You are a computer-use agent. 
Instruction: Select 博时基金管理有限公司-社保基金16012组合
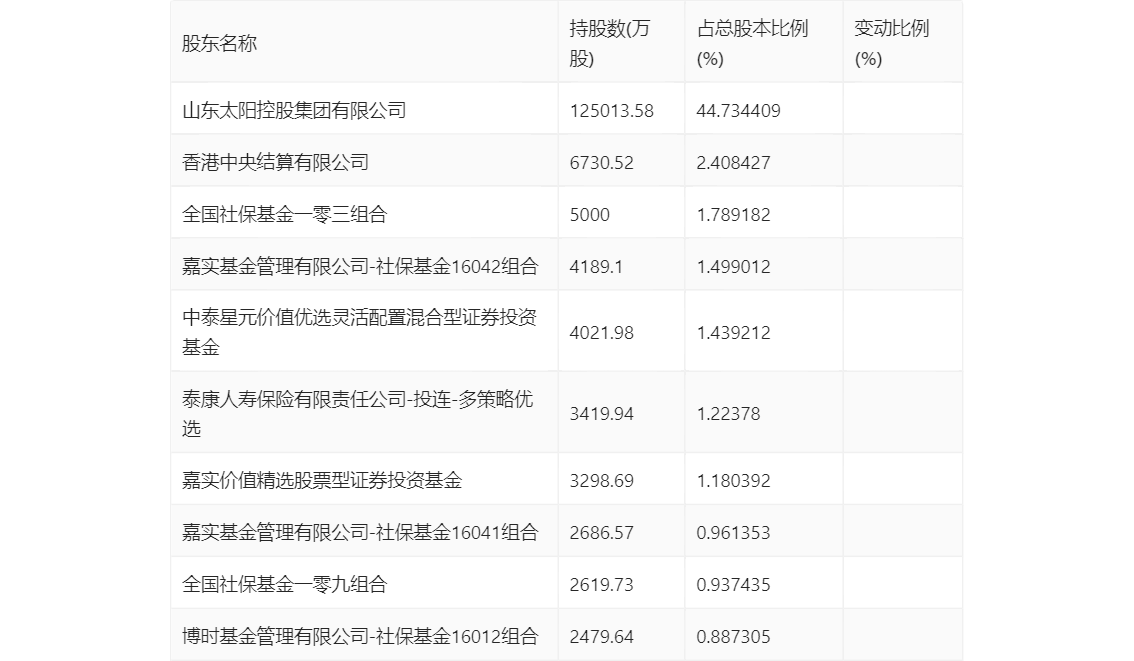point(360,637)
